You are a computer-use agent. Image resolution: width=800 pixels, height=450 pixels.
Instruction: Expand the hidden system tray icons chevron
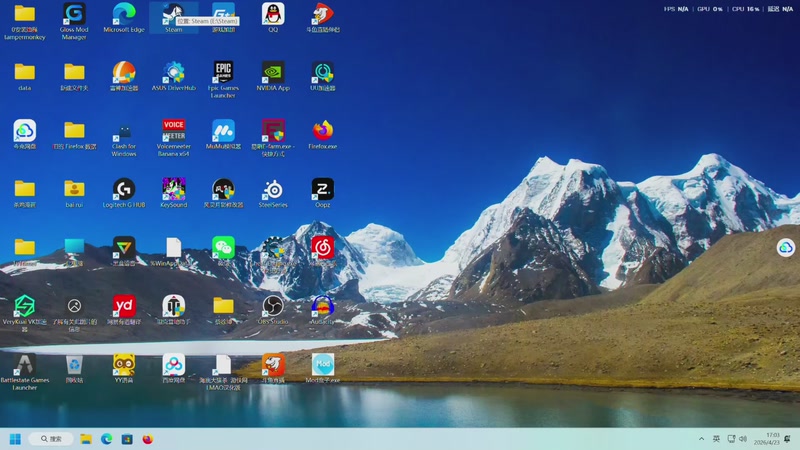pos(702,439)
